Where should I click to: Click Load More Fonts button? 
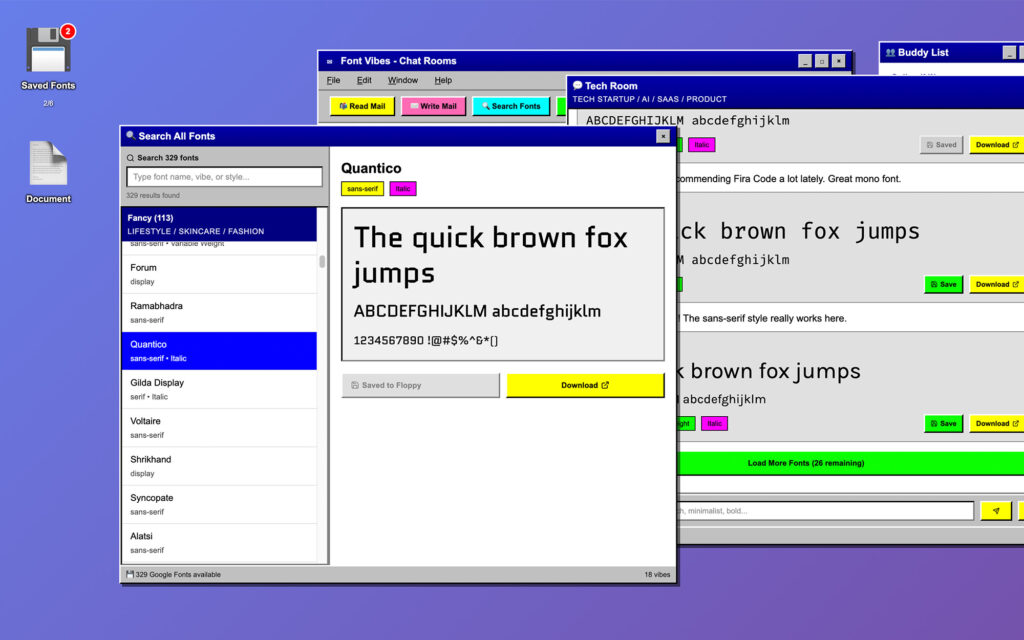click(x=805, y=463)
